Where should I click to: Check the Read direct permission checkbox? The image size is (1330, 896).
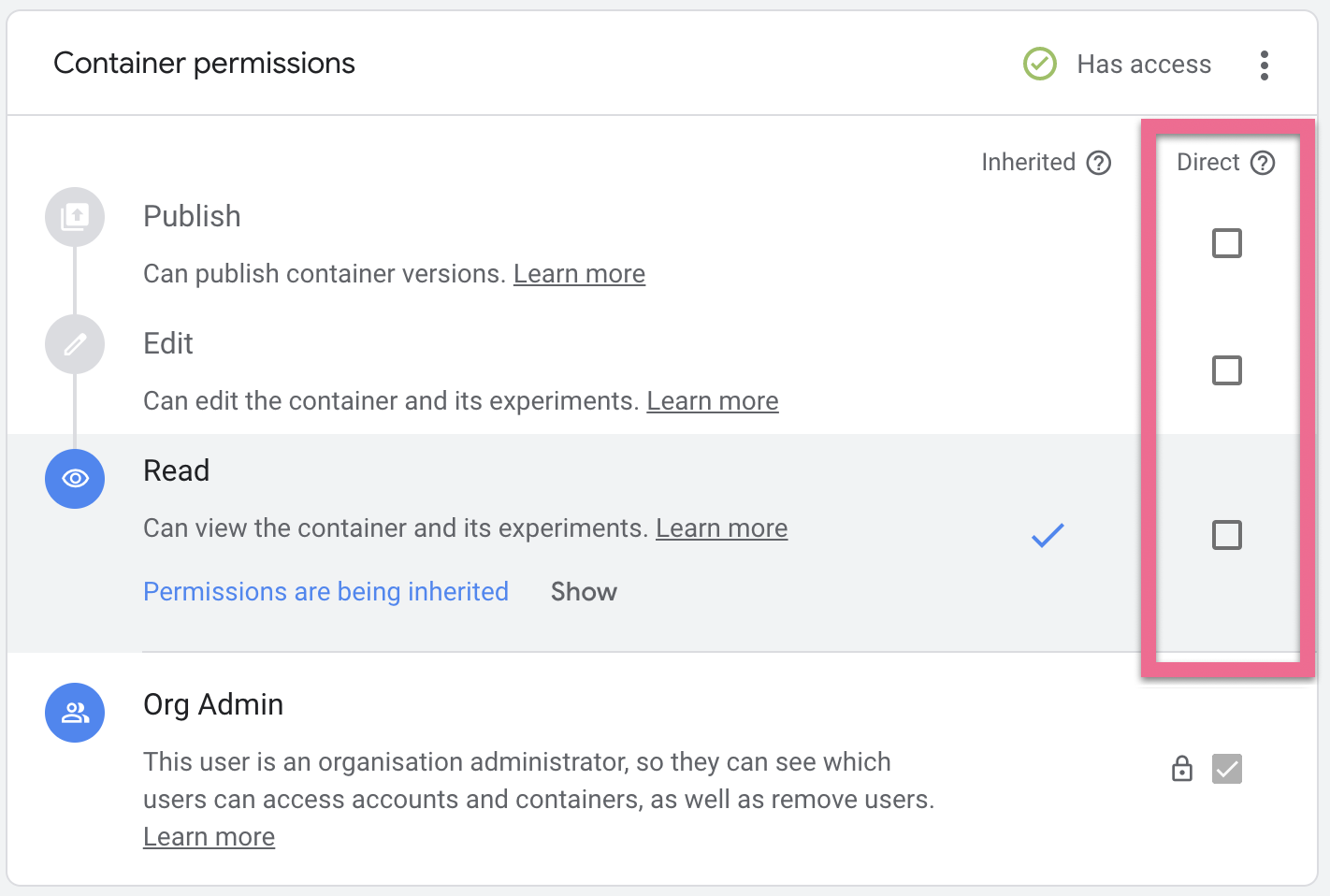coord(1226,535)
